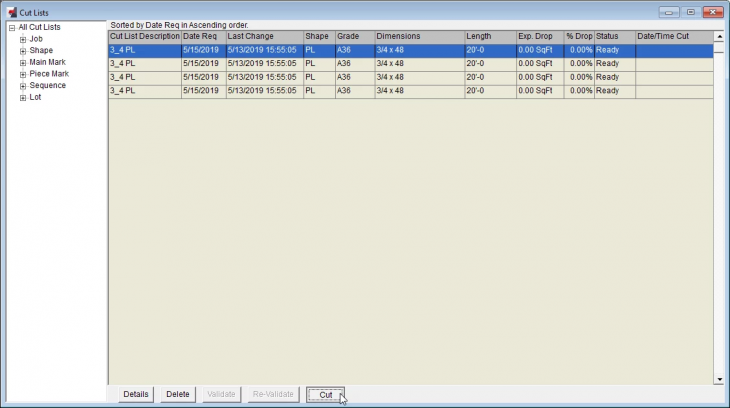Sort by Last Change column header
The width and height of the screenshot is (730, 408).
[x=264, y=36]
